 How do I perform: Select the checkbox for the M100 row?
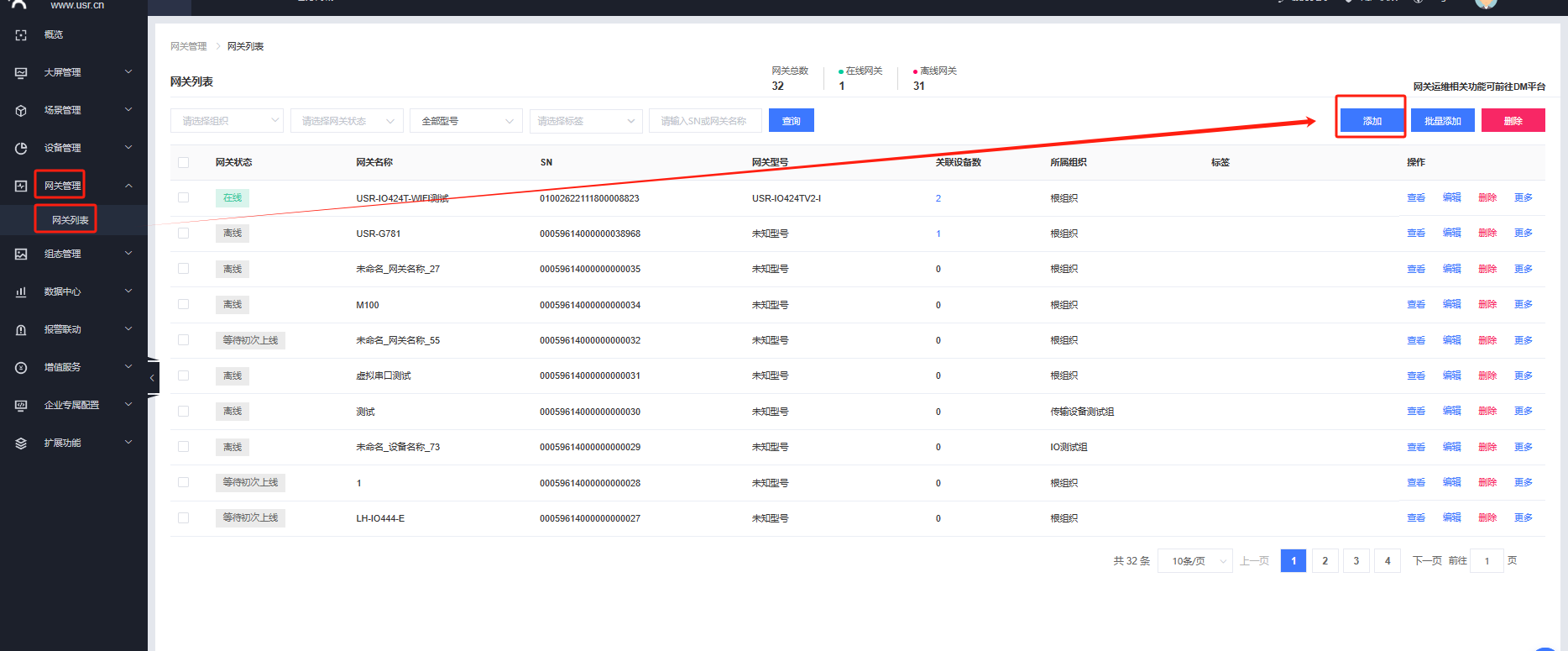183,304
